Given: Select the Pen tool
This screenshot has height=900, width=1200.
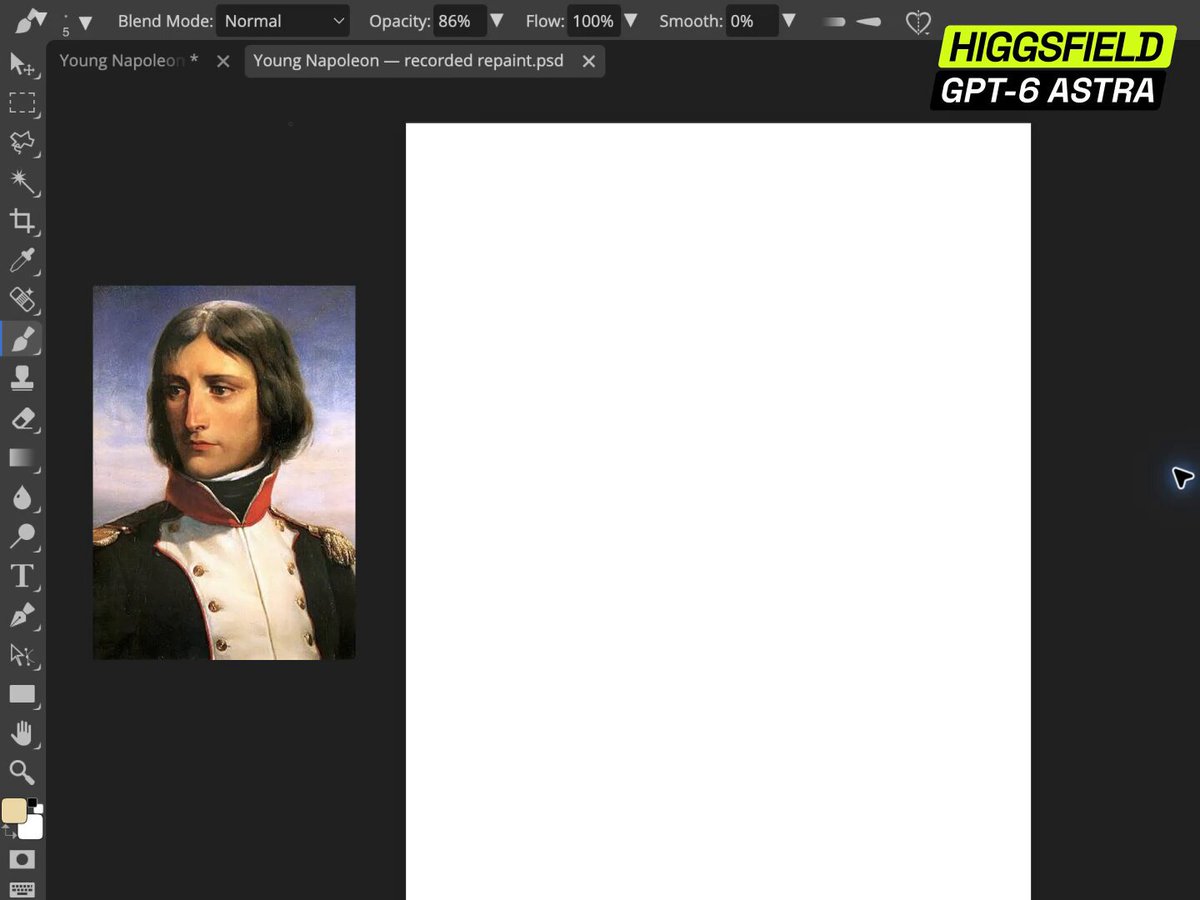Looking at the screenshot, I should (x=22, y=615).
